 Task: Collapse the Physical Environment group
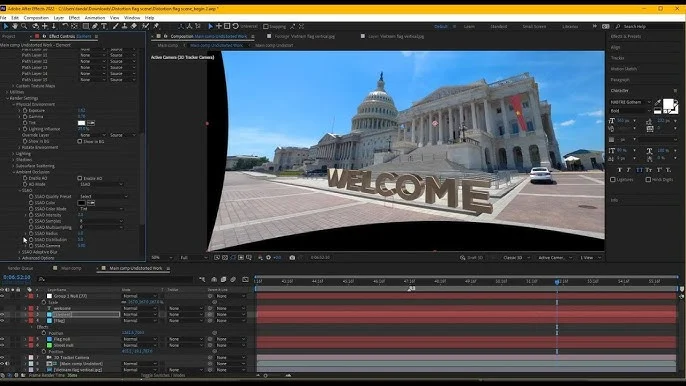pyautogui.click(x=14, y=105)
